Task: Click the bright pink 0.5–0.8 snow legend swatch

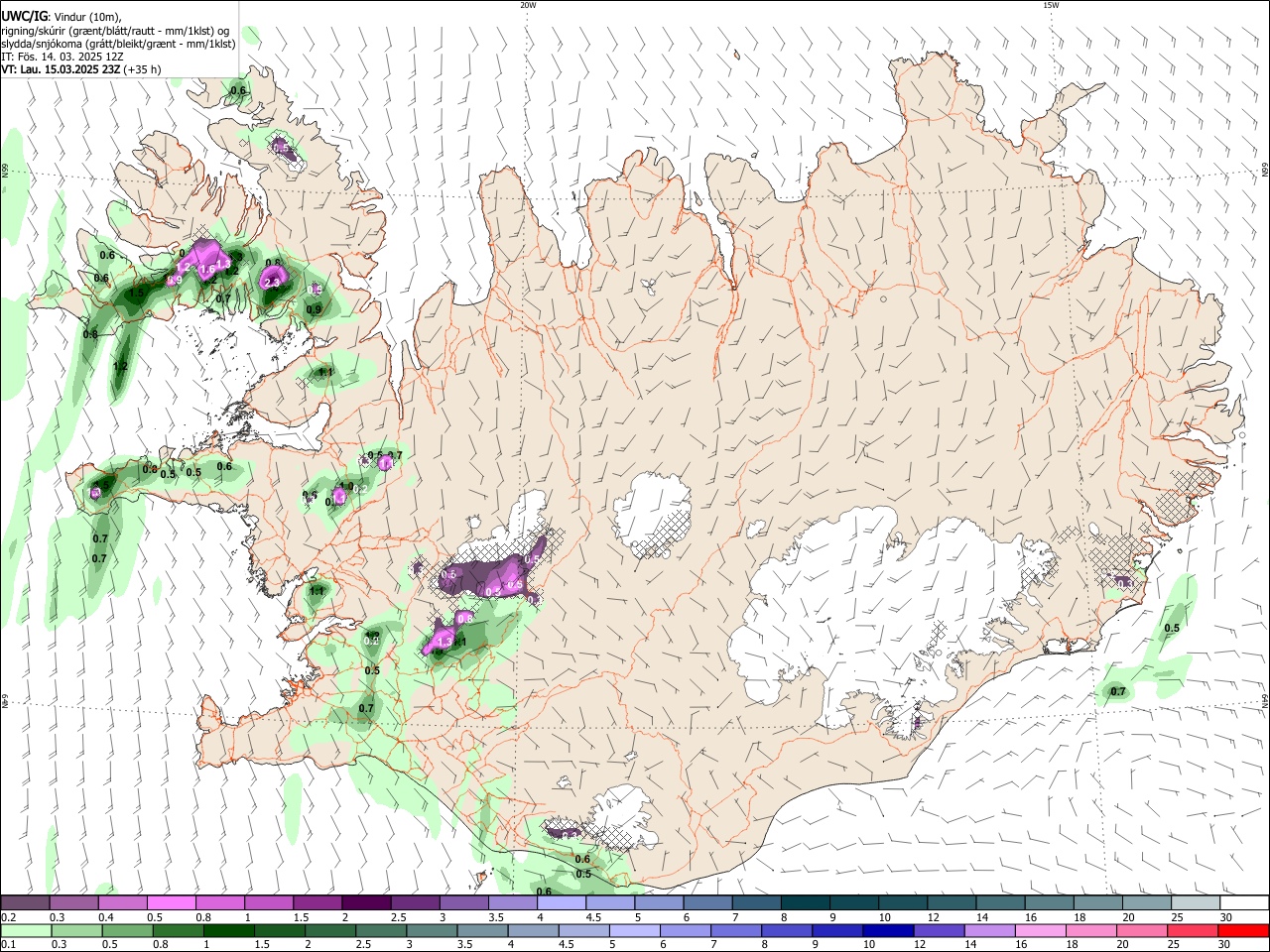Action: (171, 903)
